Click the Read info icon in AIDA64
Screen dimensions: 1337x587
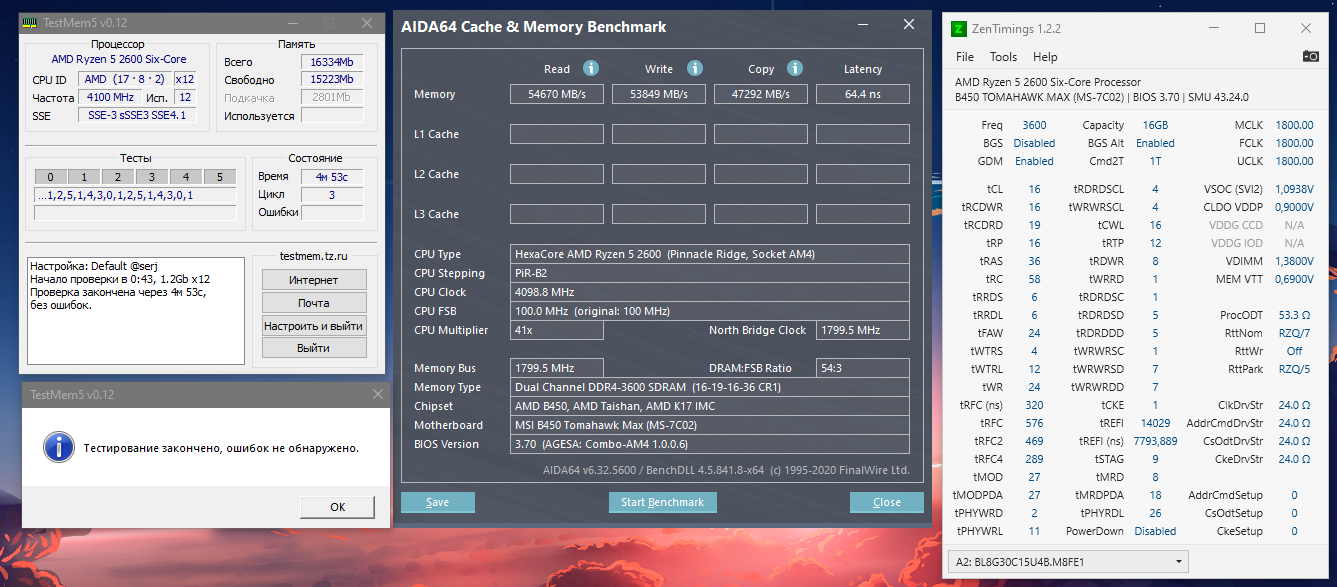click(x=591, y=68)
